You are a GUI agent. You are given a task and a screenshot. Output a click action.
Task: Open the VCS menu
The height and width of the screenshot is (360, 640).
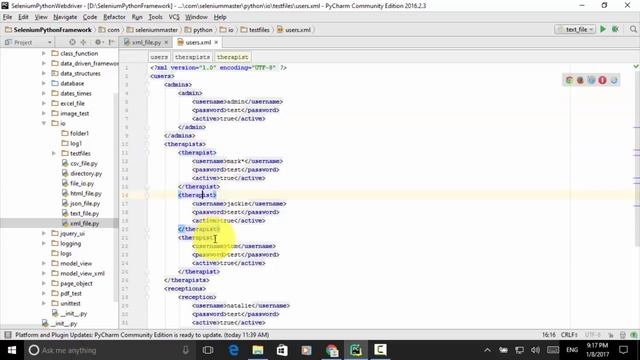tap(174, 17)
